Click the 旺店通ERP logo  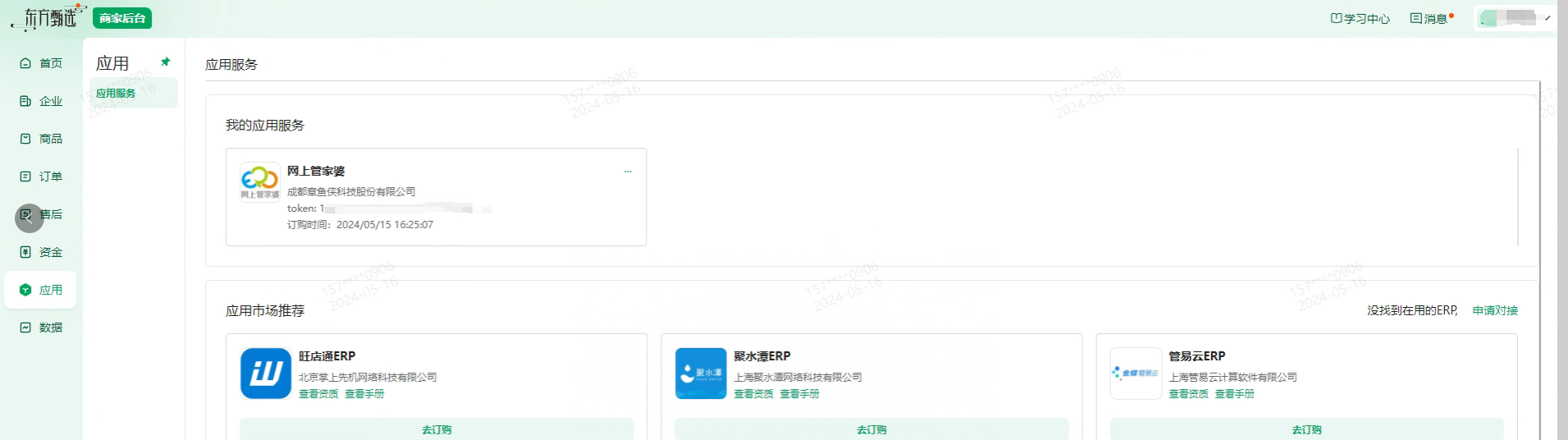[x=266, y=374]
